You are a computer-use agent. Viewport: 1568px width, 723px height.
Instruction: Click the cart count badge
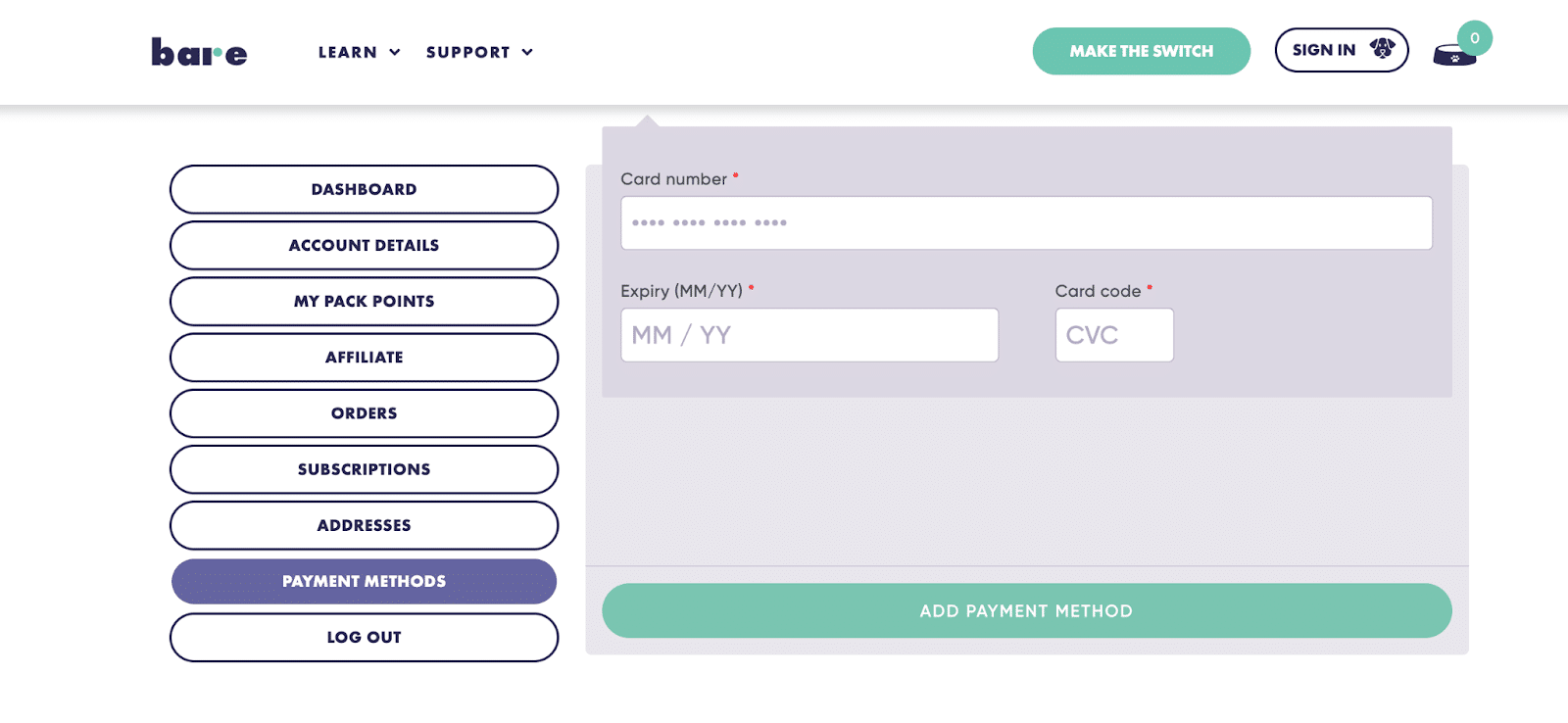[1474, 38]
